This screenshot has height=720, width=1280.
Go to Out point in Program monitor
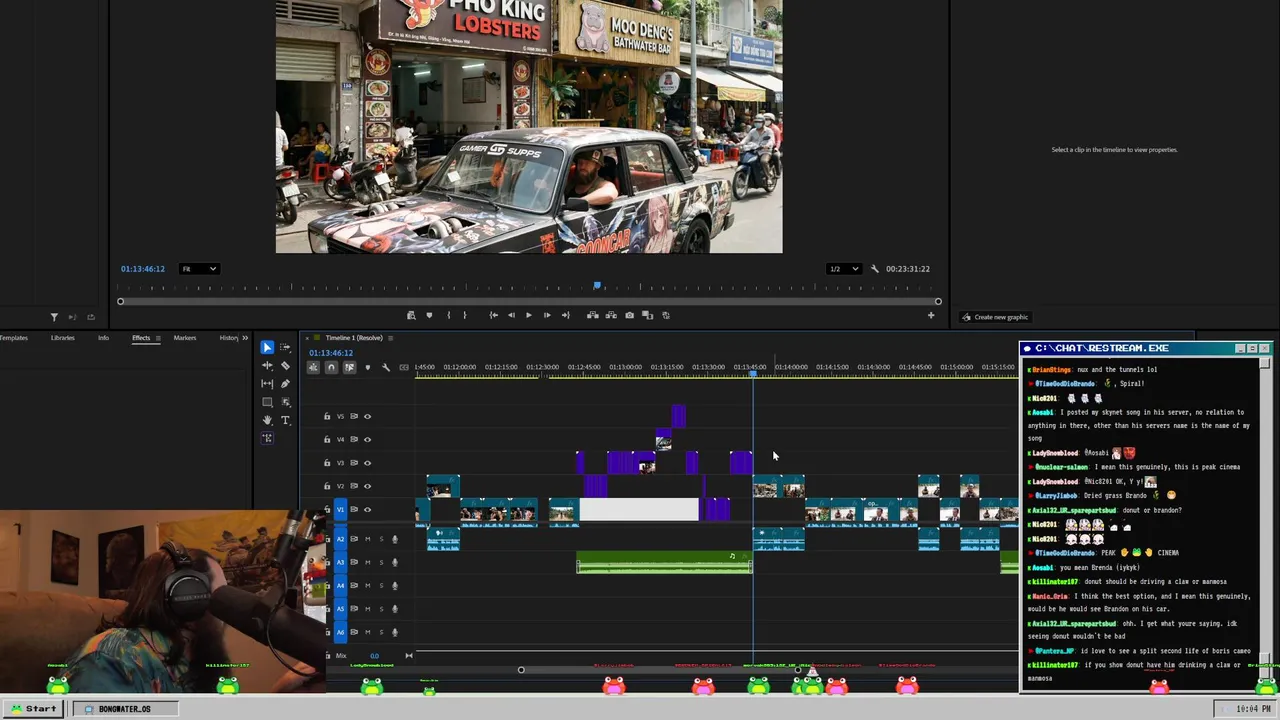point(565,315)
